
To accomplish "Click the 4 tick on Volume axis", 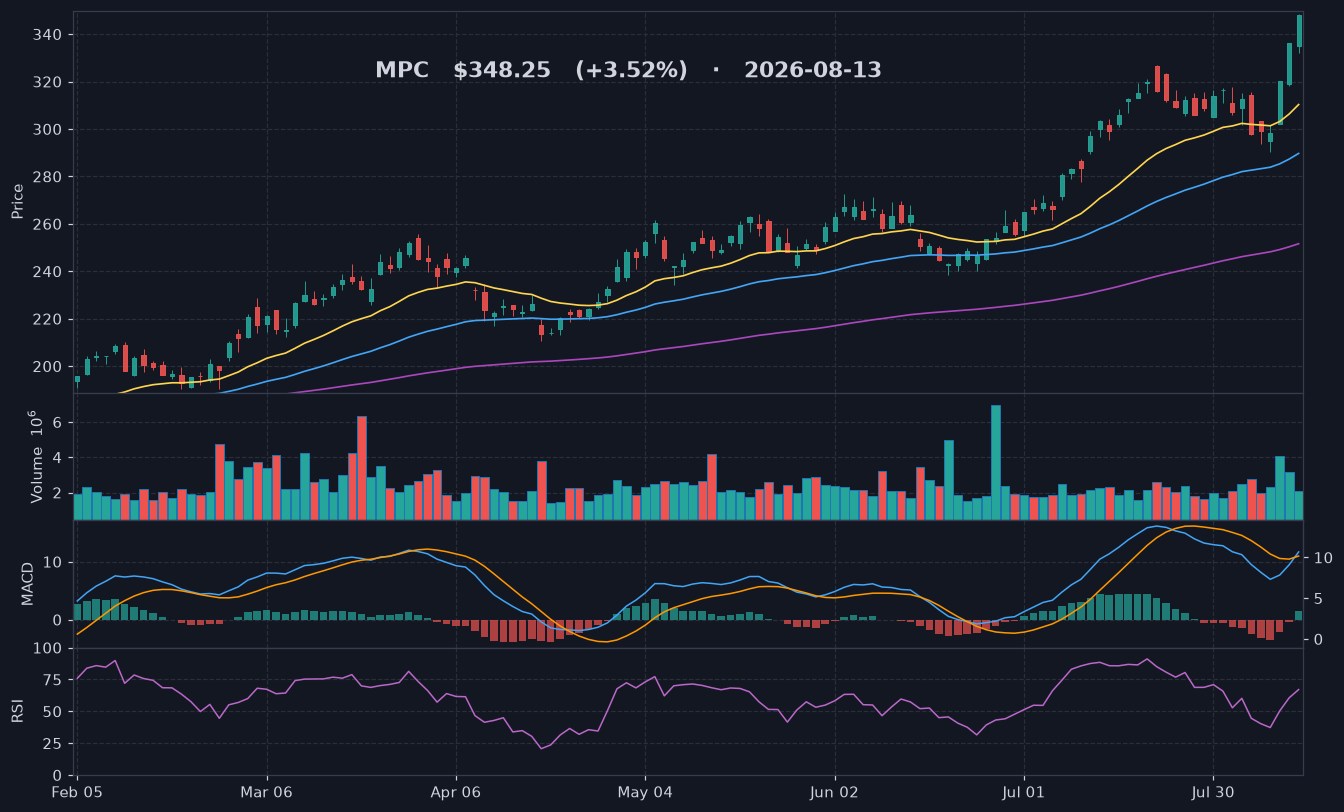I will pyautogui.click(x=59, y=458).
